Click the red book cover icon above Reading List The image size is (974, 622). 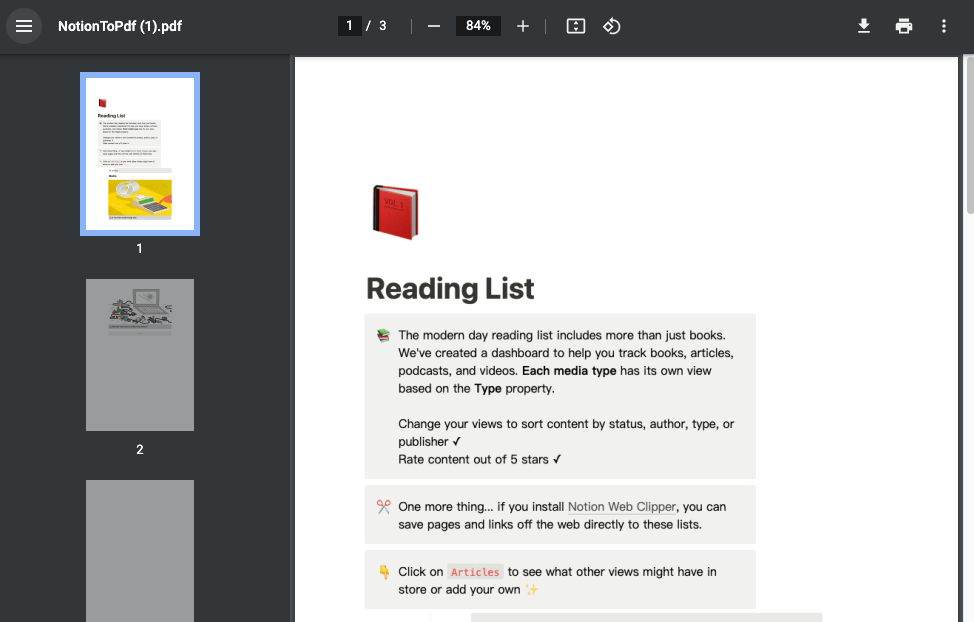tap(394, 211)
